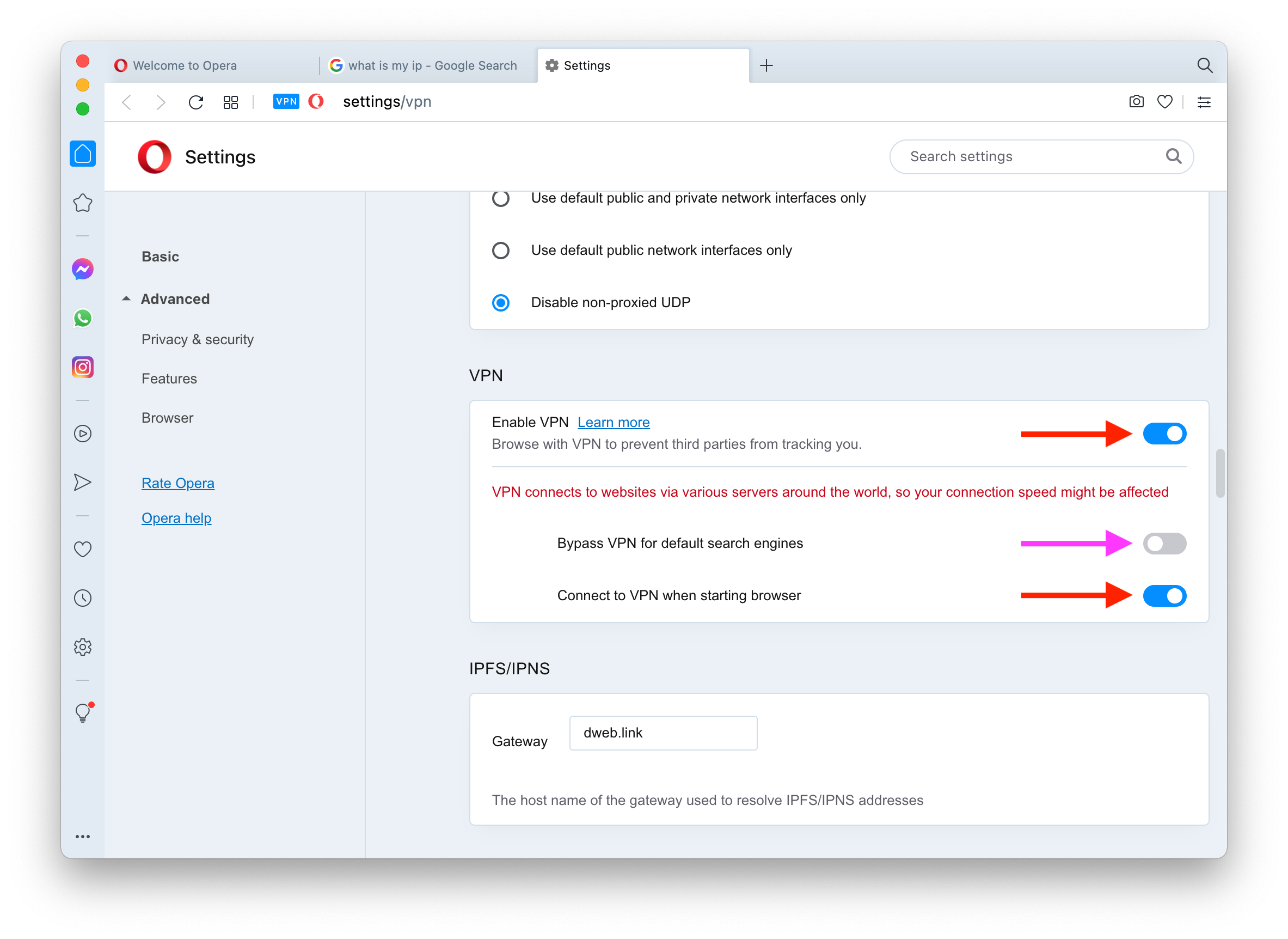The width and height of the screenshot is (1288, 939).
Task: Open Instagram sidebar panel
Action: click(x=82, y=367)
